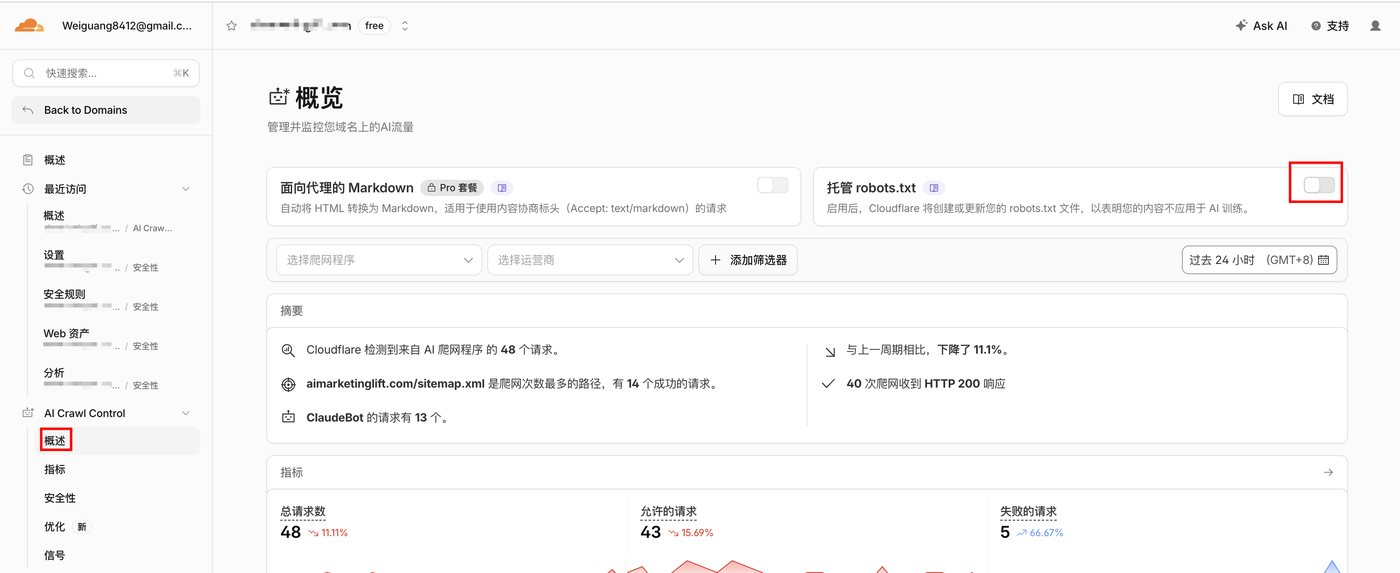This screenshot has height=573, width=1400.
Task: Click the 失败的请求 metric label
Action: (x=1028, y=511)
